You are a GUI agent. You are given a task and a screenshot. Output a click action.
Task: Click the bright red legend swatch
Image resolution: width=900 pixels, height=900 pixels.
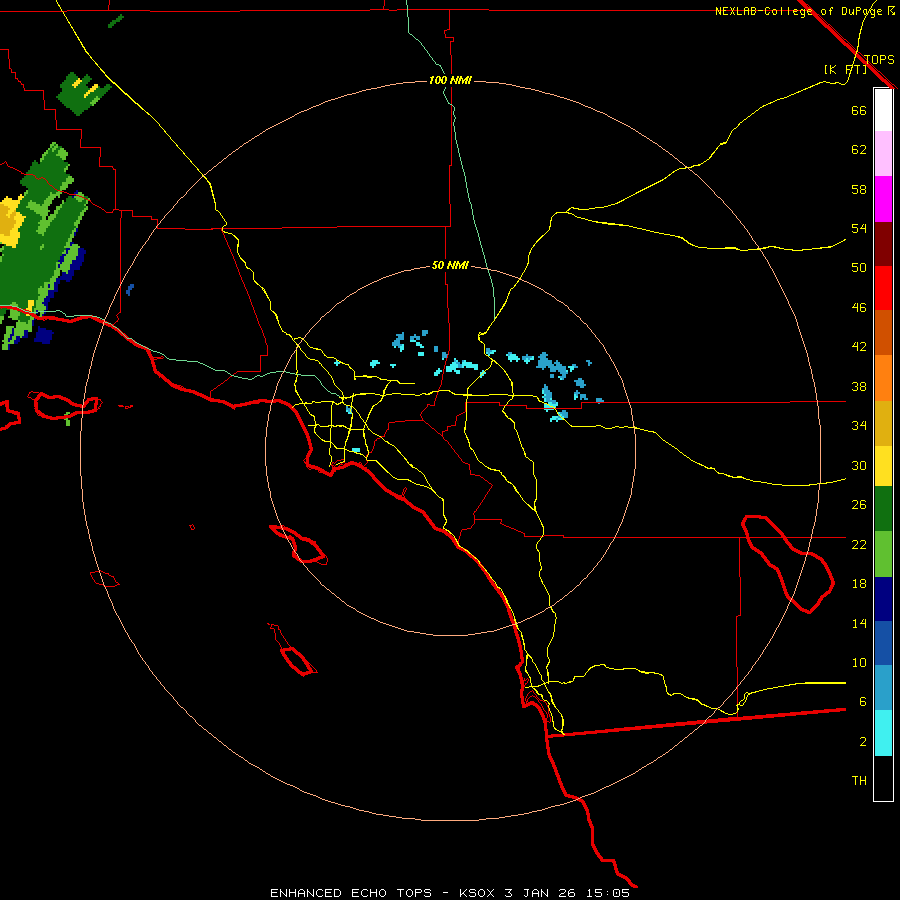point(883,288)
